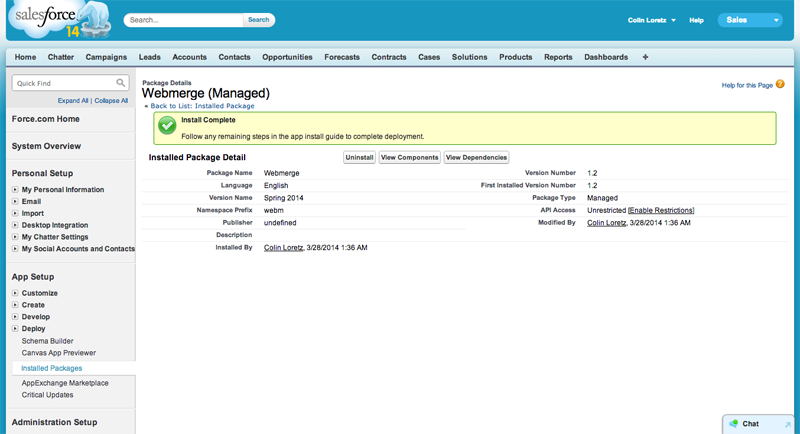Open AppExchange Marketplace
Viewport: 800px width, 434px height.
pyautogui.click(x=65, y=383)
